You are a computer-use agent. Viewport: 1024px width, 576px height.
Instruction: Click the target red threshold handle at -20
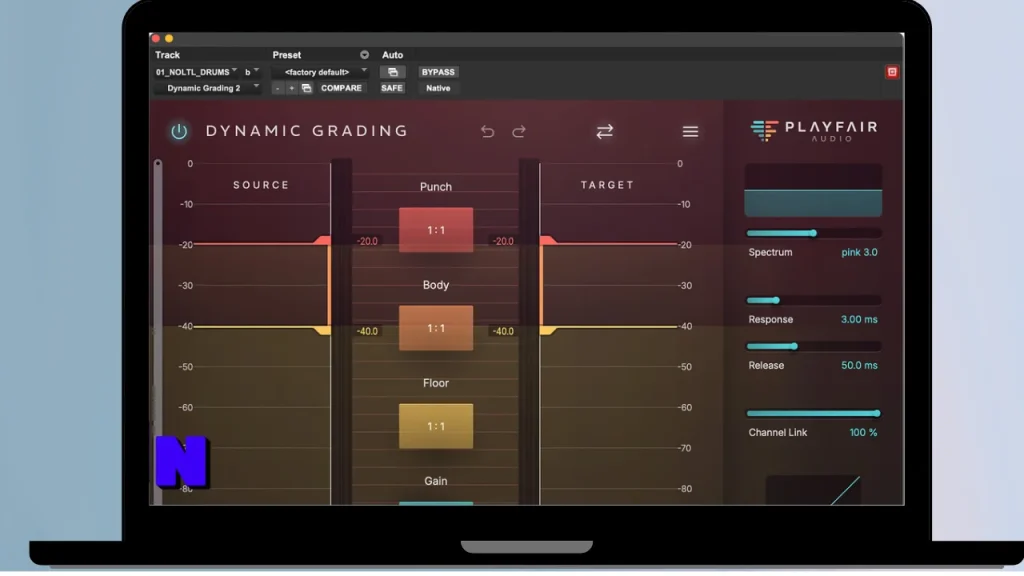(548, 240)
